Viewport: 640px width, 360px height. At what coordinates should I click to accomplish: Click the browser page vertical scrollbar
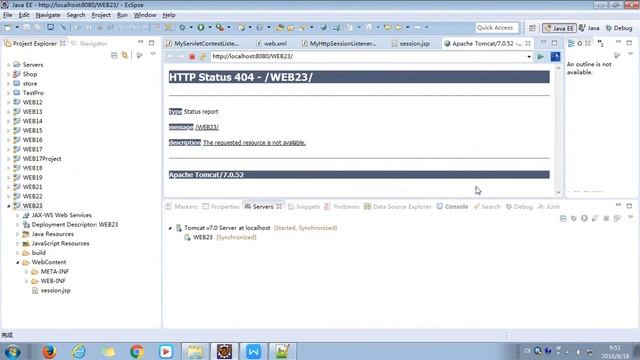coord(558,131)
